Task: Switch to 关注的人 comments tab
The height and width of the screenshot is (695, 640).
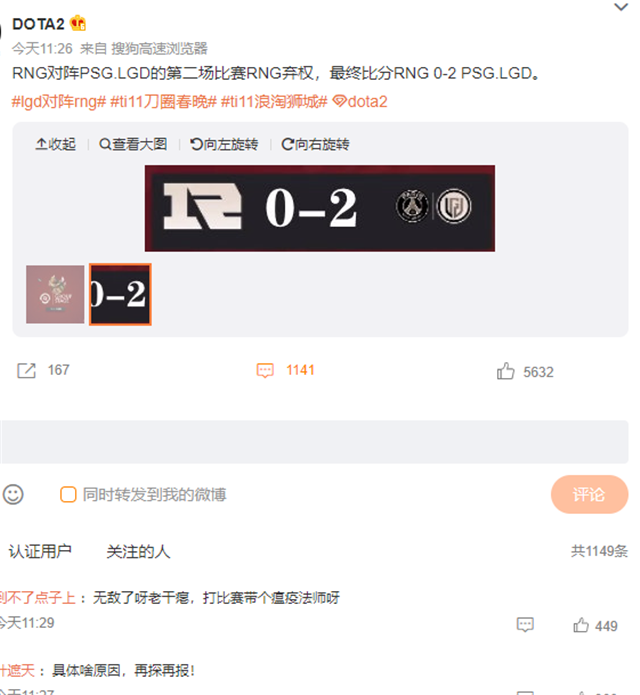Action: [x=138, y=551]
